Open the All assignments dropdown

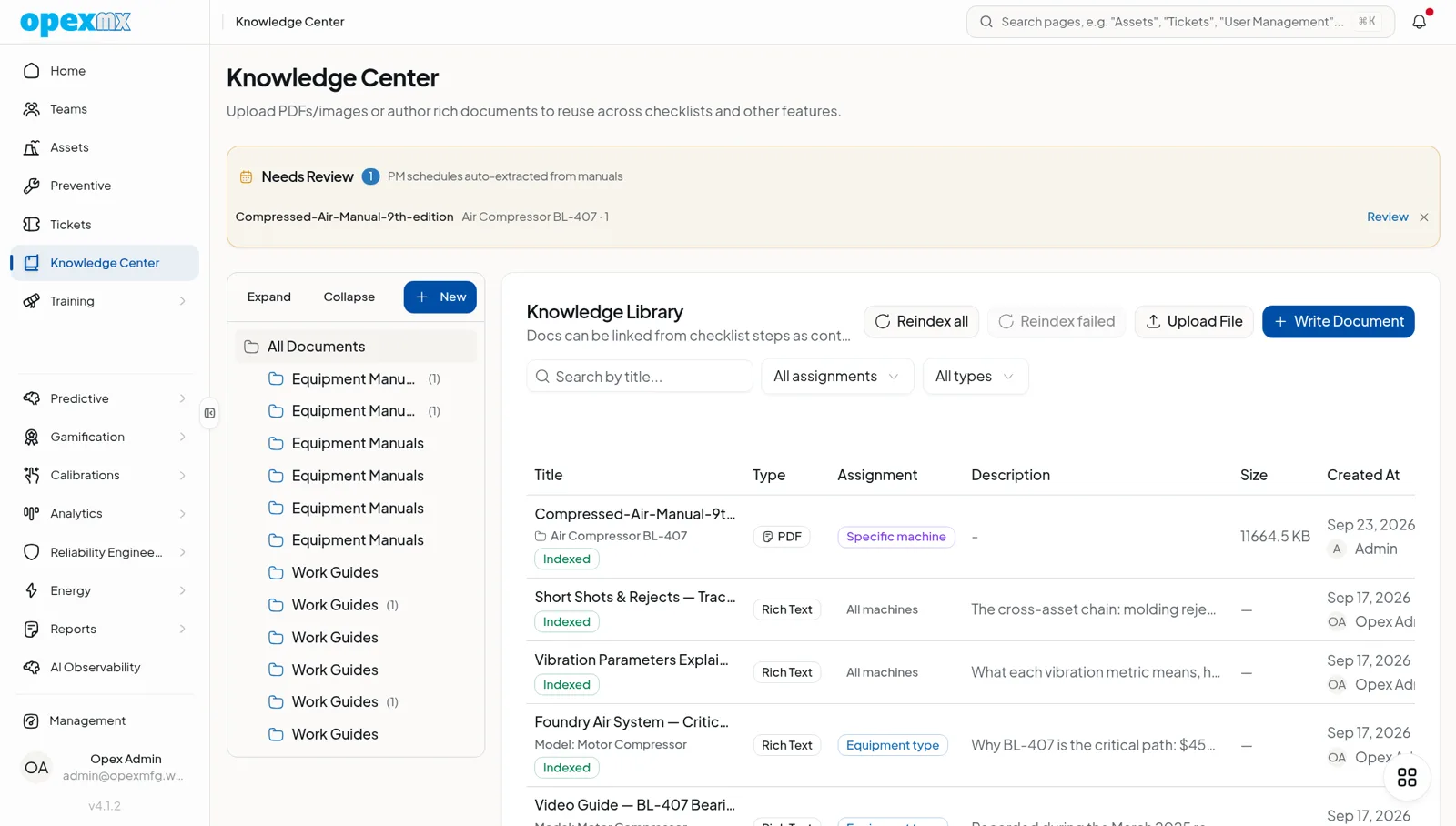coord(837,377)
